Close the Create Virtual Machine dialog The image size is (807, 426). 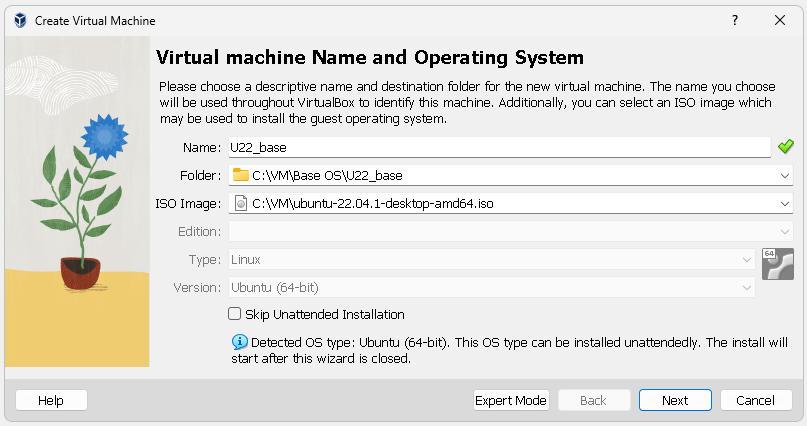[780, 21]
